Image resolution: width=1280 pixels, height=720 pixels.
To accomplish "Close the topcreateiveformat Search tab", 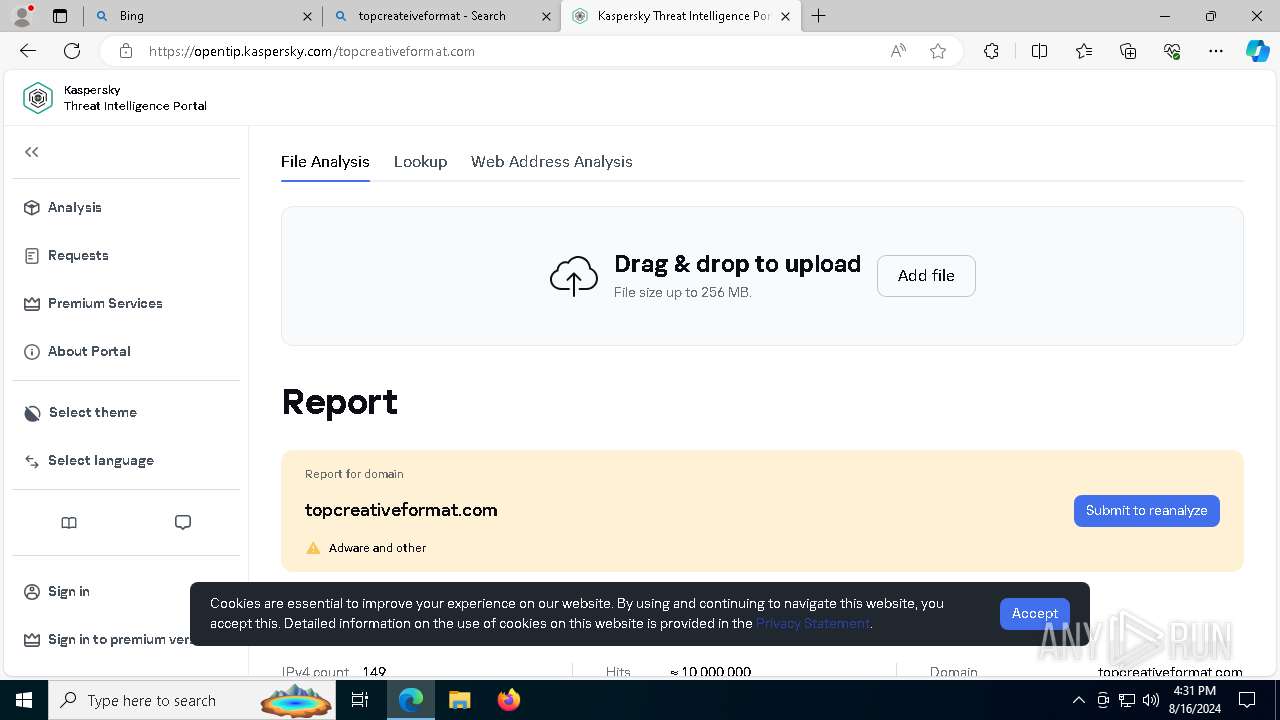I will 546,16.
